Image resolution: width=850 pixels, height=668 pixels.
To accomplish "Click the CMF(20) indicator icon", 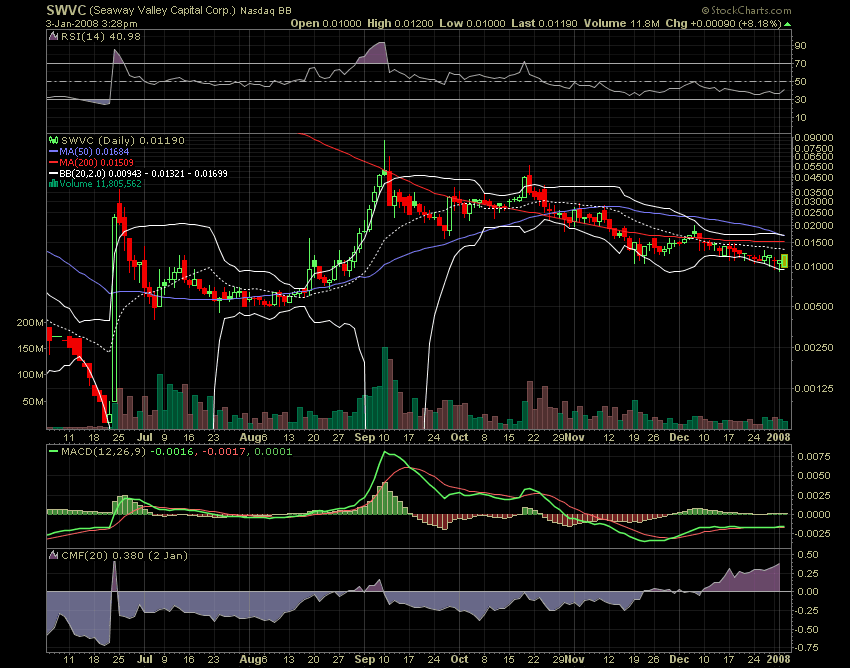I will tap(53, 556).
